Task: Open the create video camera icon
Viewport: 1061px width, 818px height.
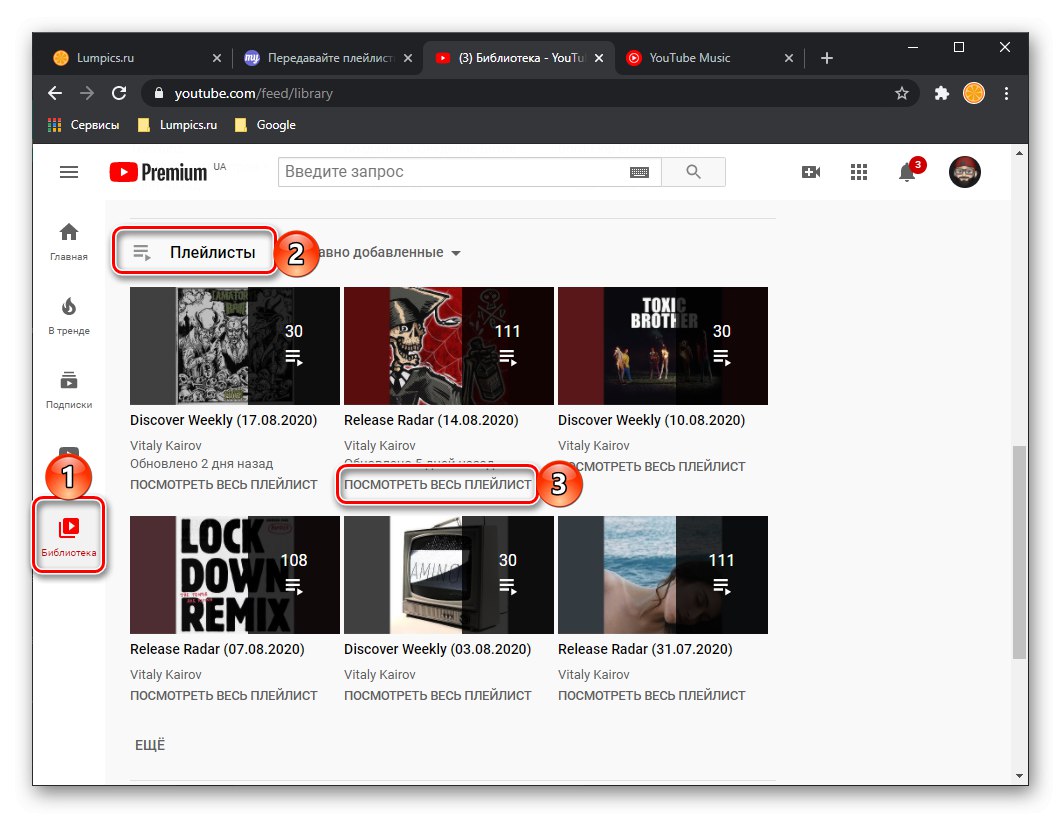Action: click(811, 172)
